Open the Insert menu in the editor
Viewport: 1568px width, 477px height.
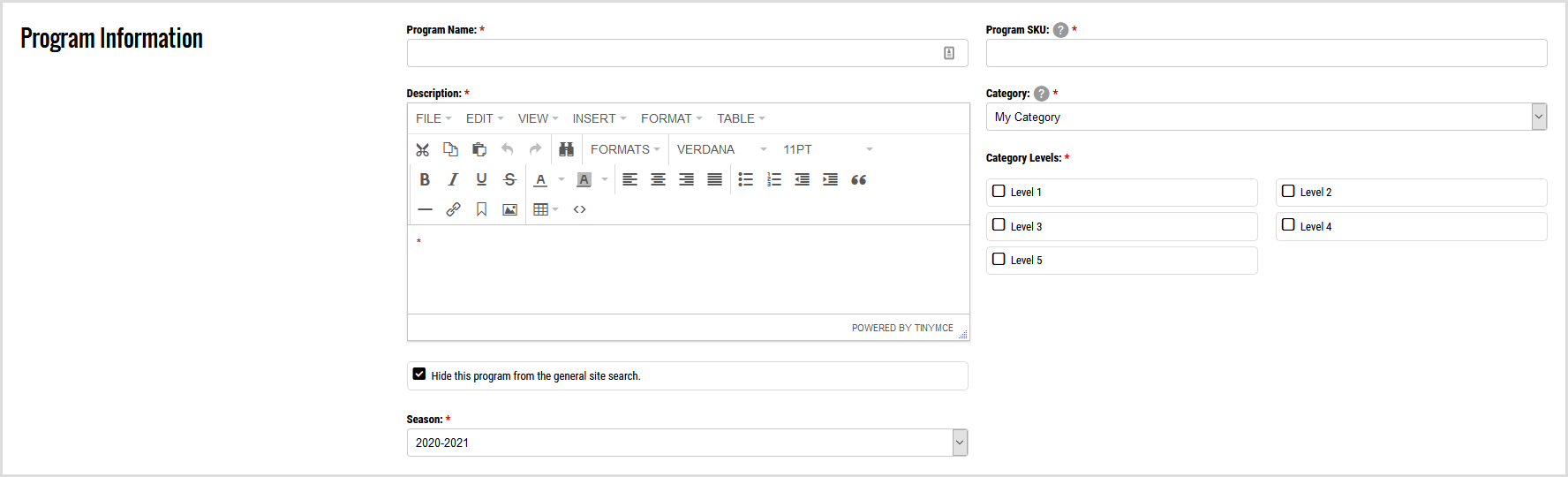coord(599,118)
